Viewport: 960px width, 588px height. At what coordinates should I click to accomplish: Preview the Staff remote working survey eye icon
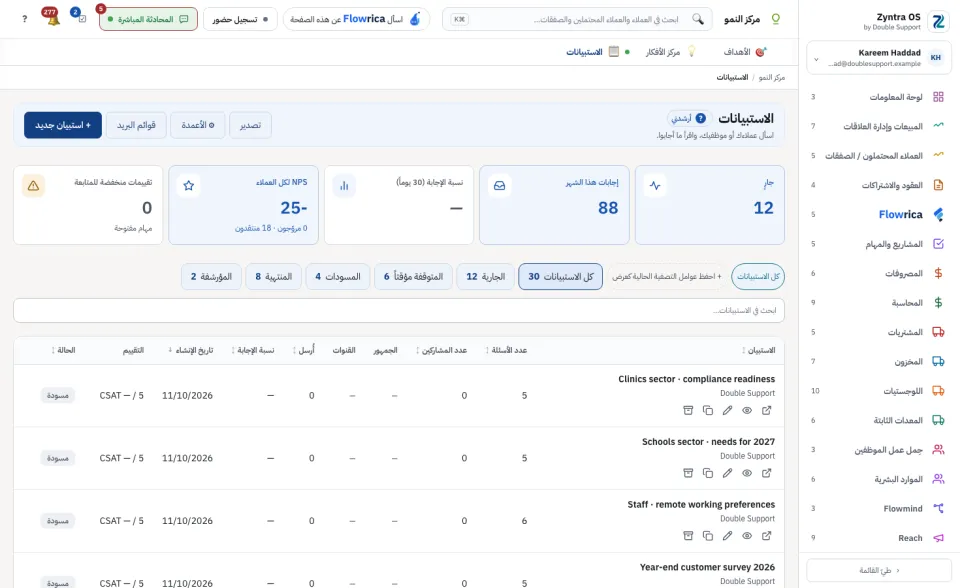[x=747, y=535]
